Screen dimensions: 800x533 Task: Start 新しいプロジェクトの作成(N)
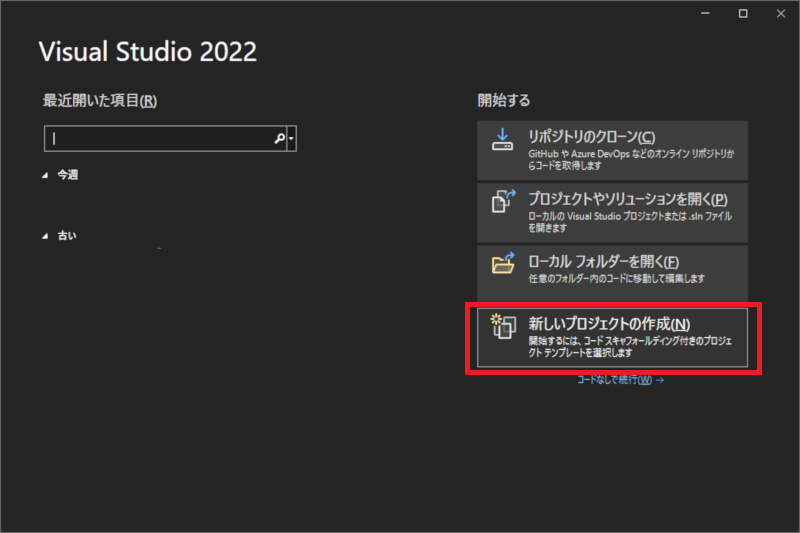coord(612,338)
